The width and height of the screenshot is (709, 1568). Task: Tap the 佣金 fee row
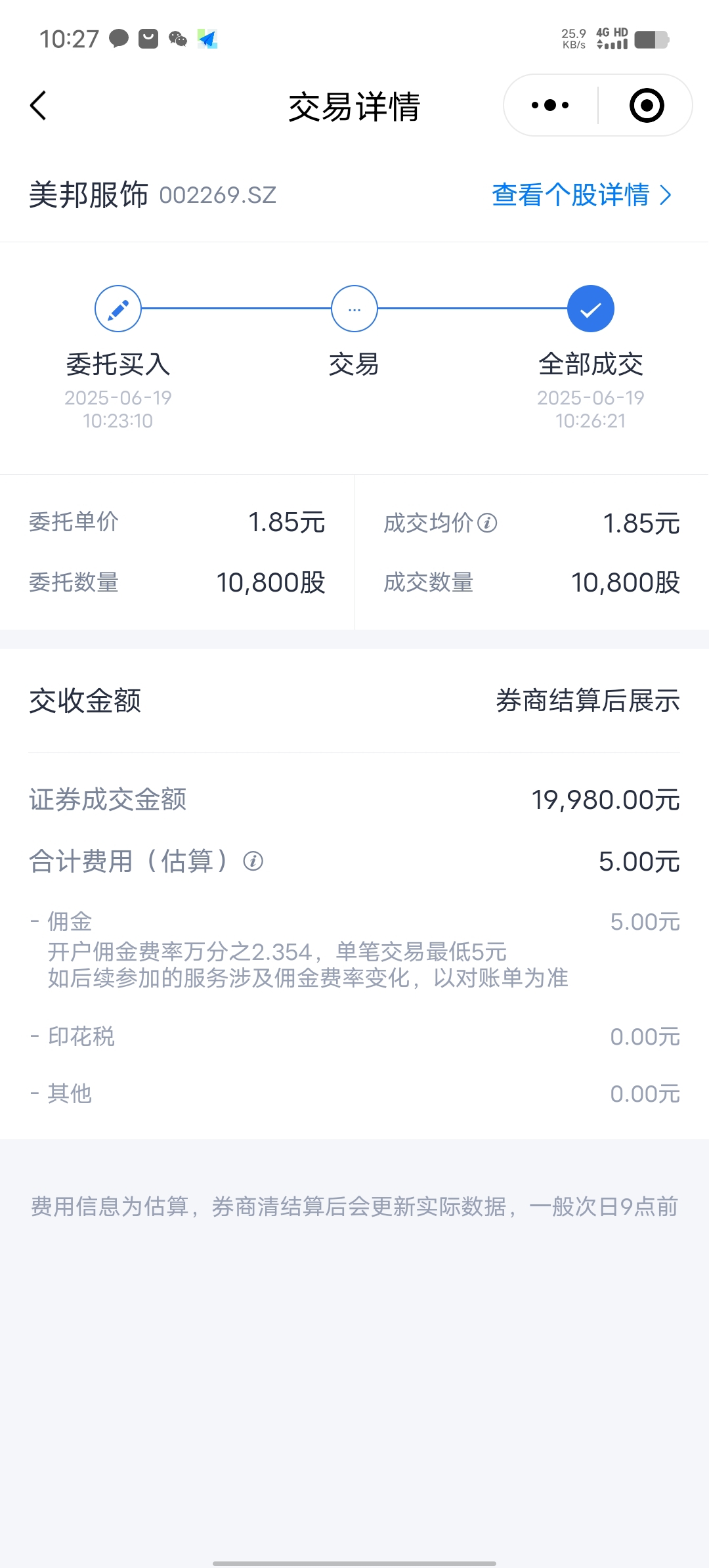click(354, 949)
